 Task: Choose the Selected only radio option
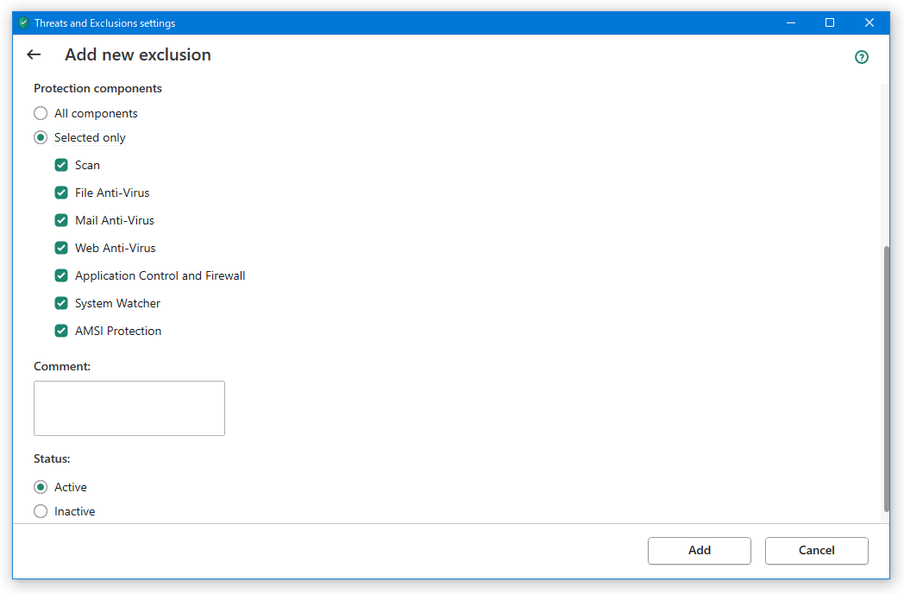40,137
